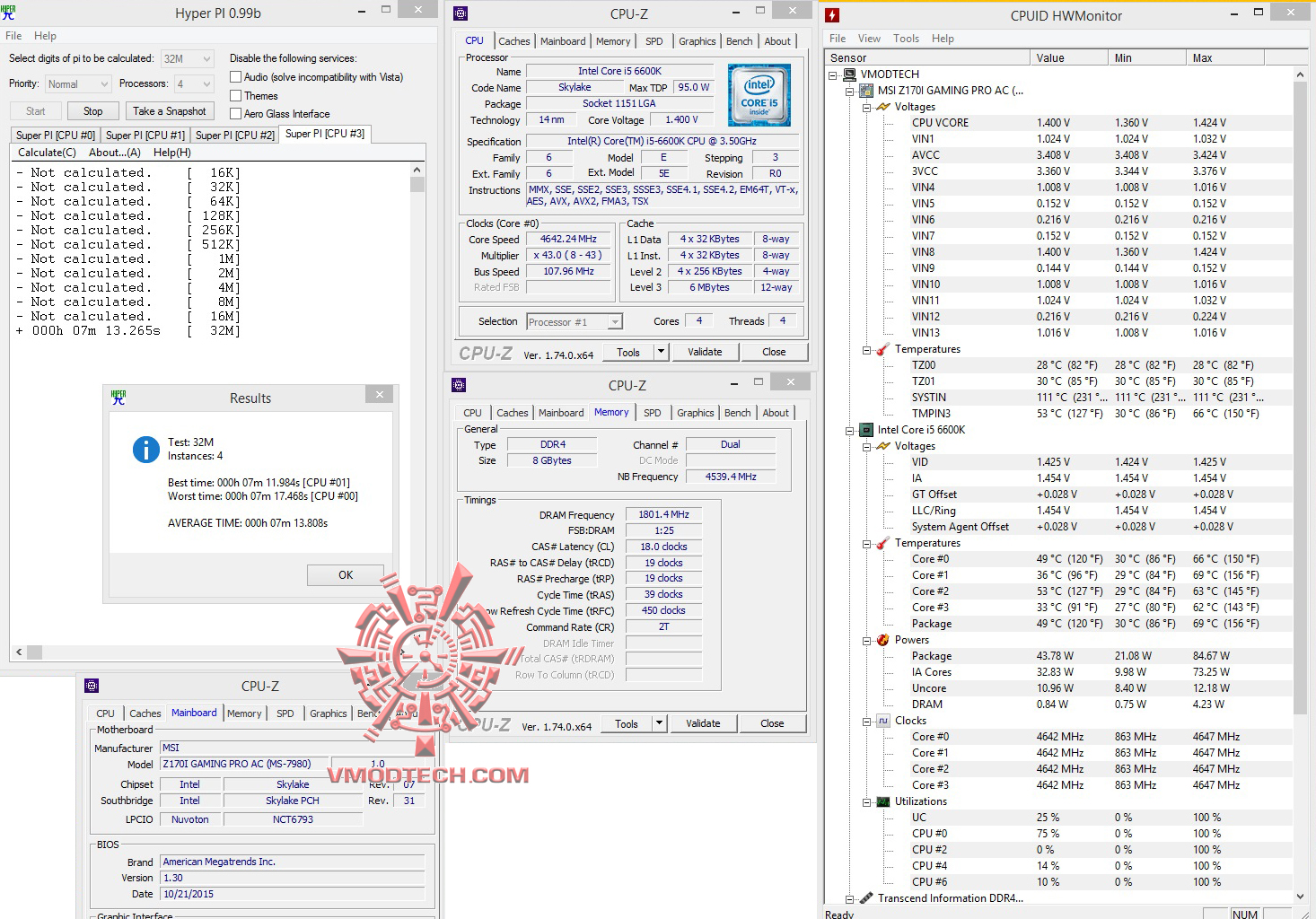The image size is (1316, 919).
Task: Click the CPU-Z icon in the CPU window title bar
Action: coord(461,13)
